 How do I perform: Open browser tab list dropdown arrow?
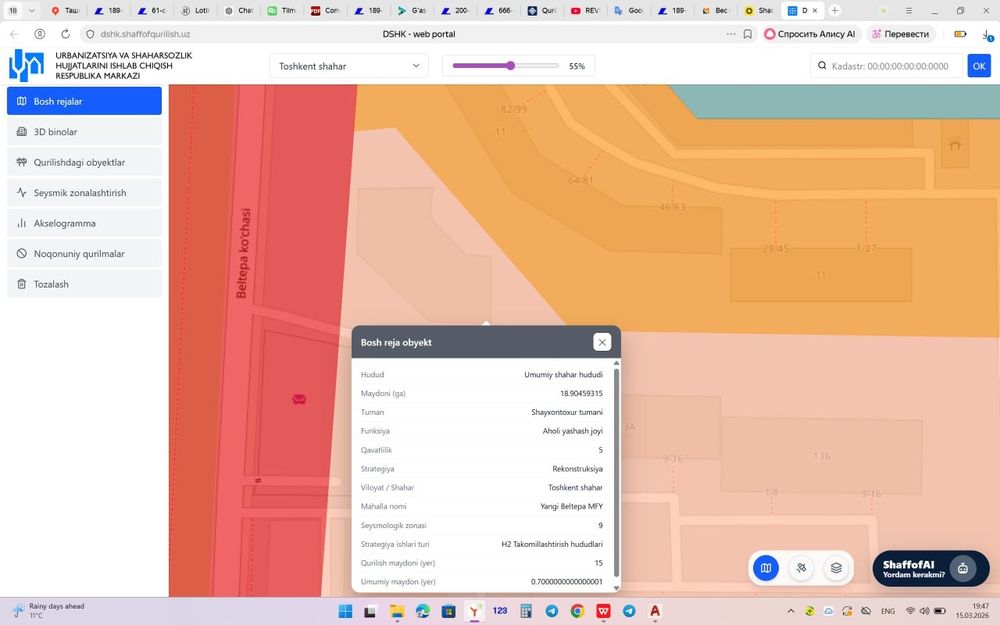coord(33,10)
